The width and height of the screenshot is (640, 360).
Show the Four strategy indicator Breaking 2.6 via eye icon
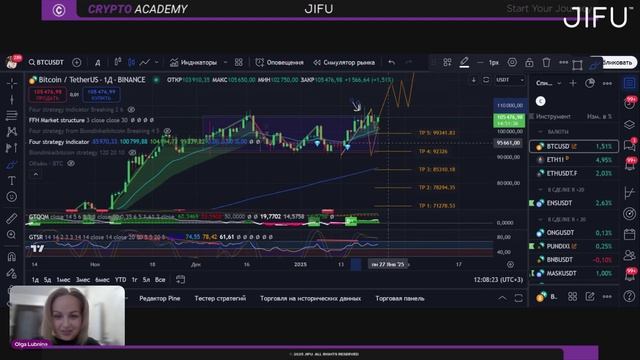coord(131,109)
